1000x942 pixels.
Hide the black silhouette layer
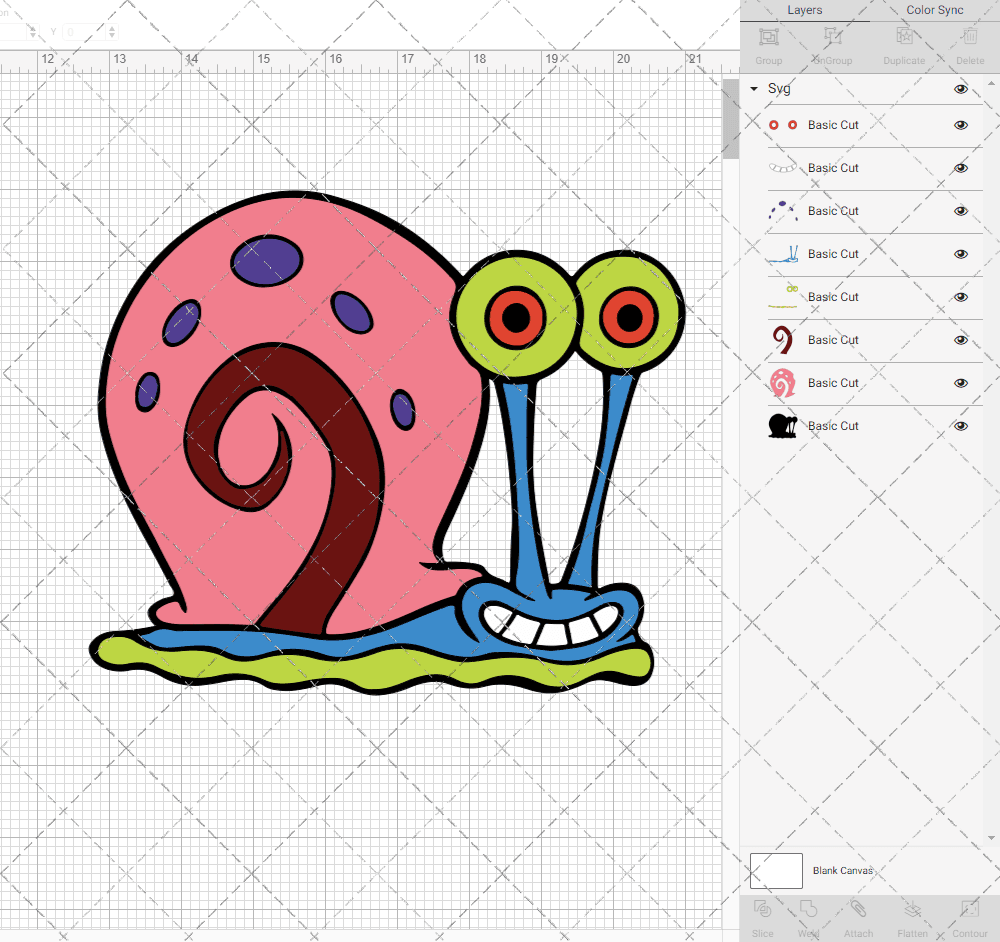click(960, 426)
